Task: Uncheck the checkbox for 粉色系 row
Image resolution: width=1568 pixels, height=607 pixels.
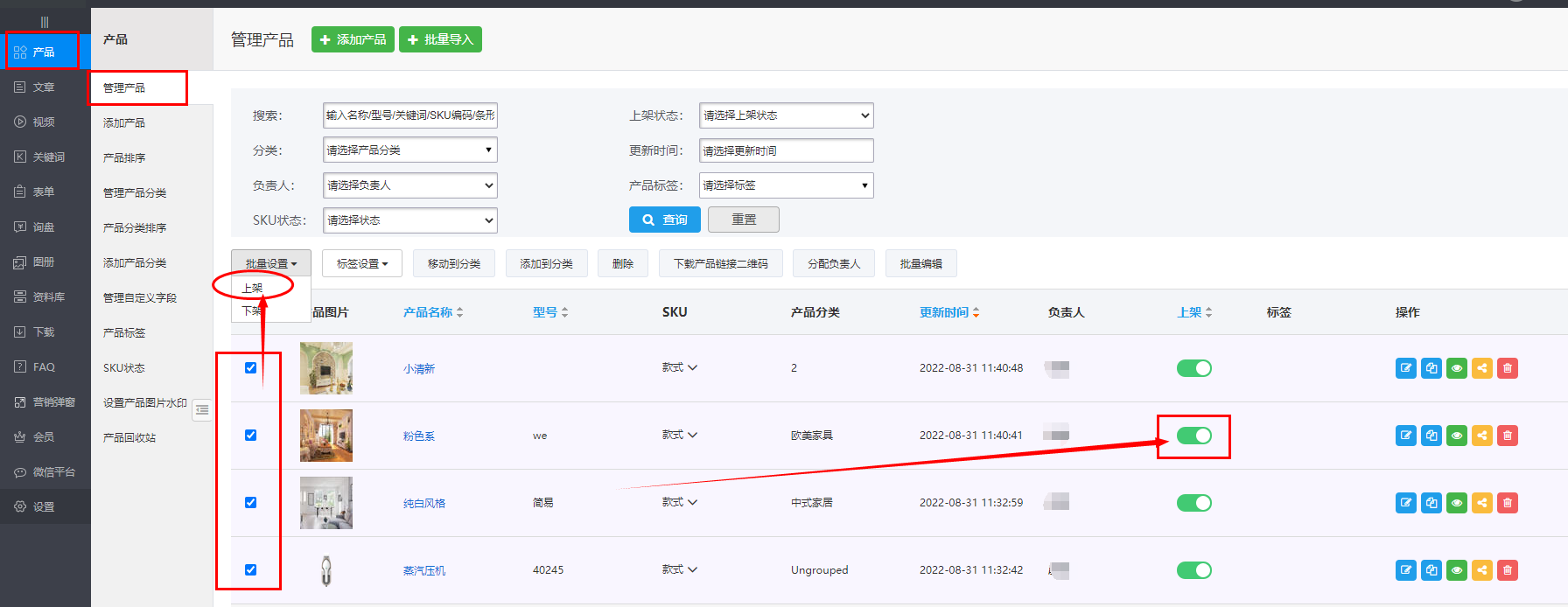Action: (251, 436)
